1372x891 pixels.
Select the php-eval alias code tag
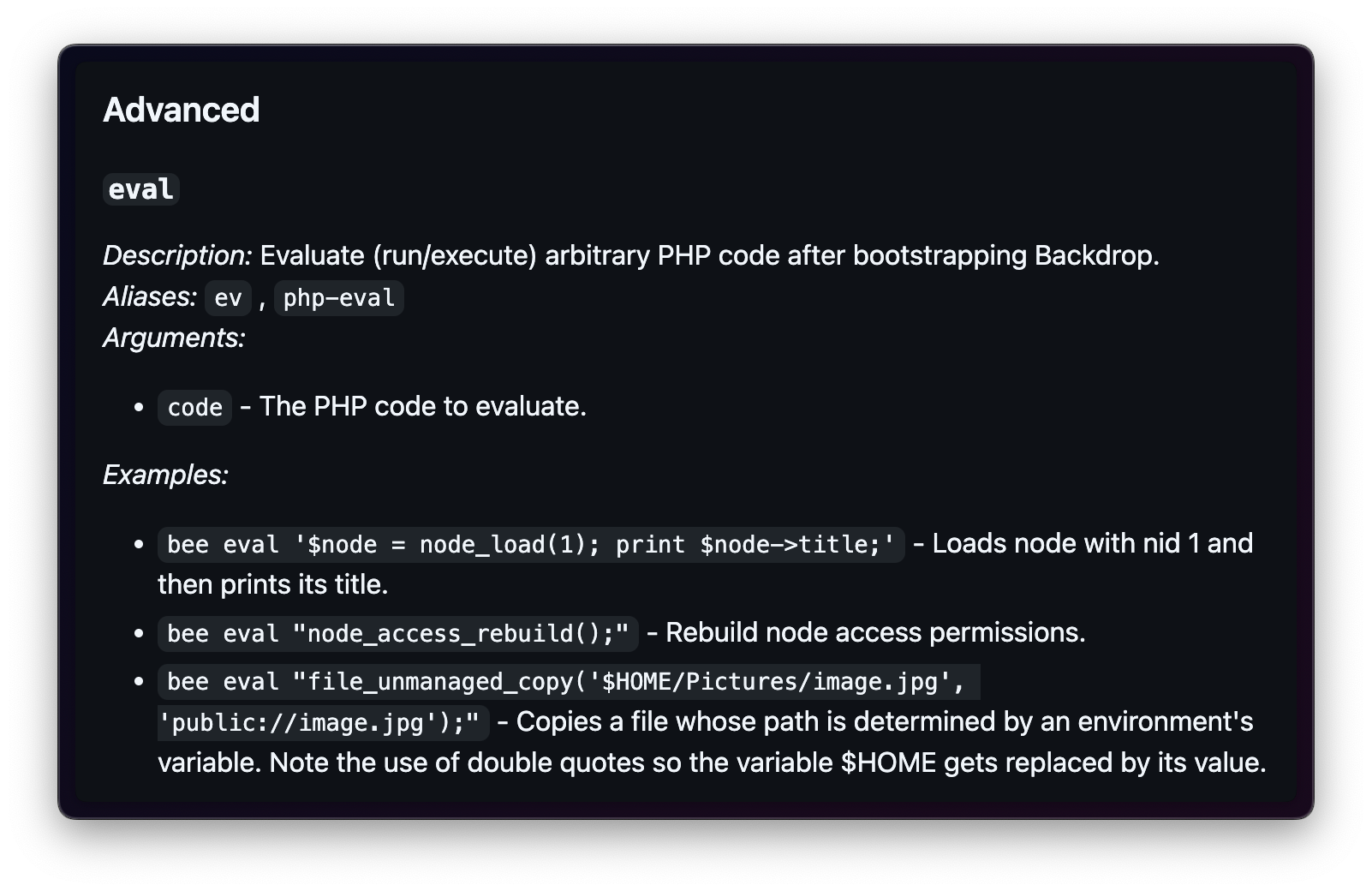339,297
